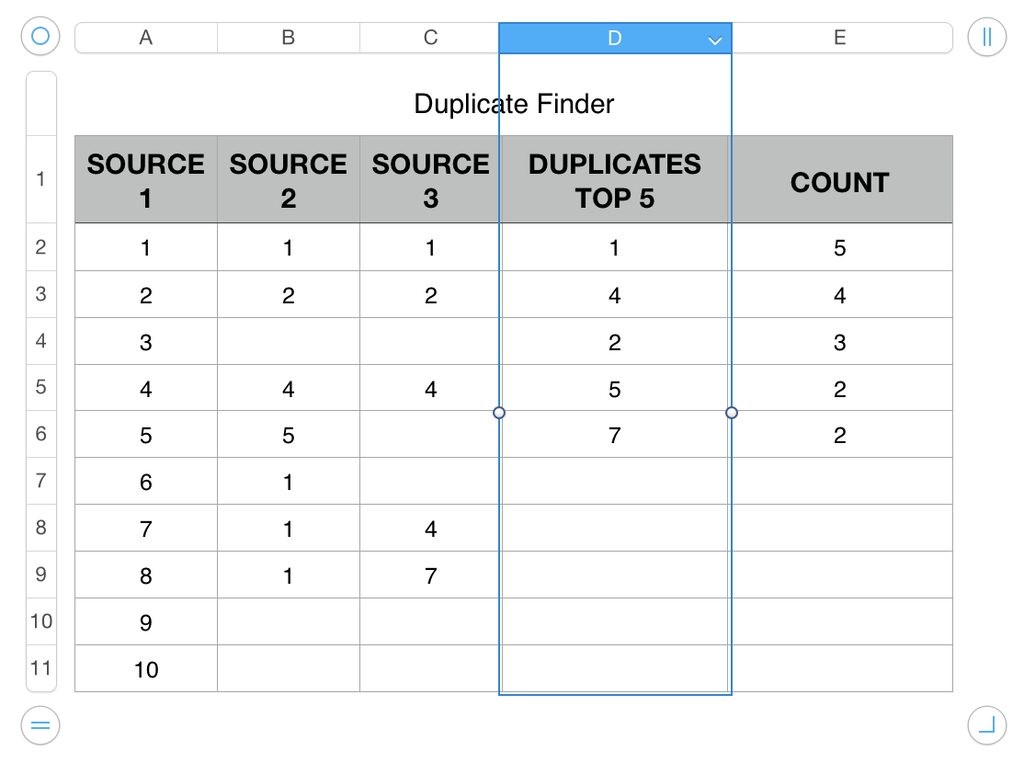Open column D dropdown arrow menu

point(715,41)
